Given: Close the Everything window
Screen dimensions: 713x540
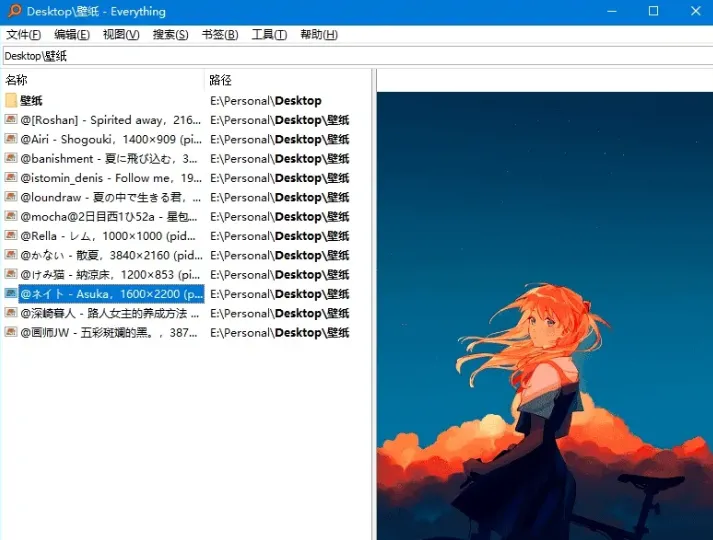Looking at the screenshot, I should 695,11.
